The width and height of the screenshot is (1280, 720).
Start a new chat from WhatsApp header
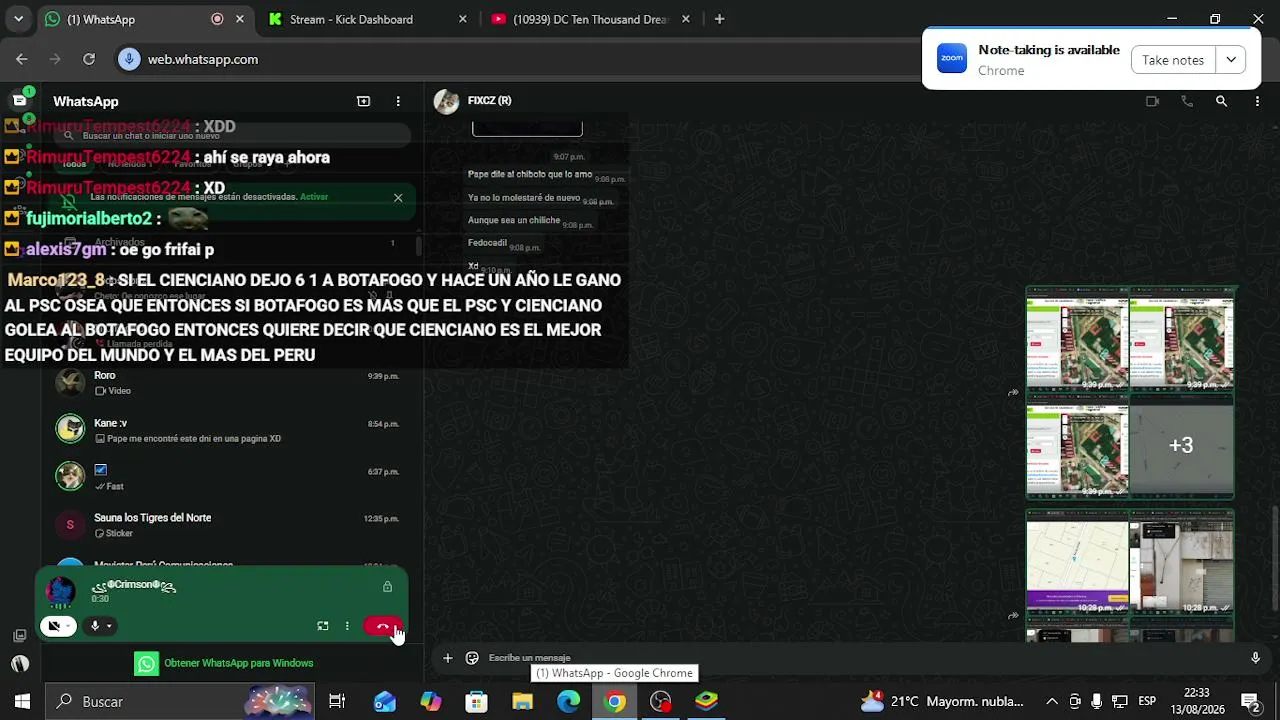[x=364, y=101]
